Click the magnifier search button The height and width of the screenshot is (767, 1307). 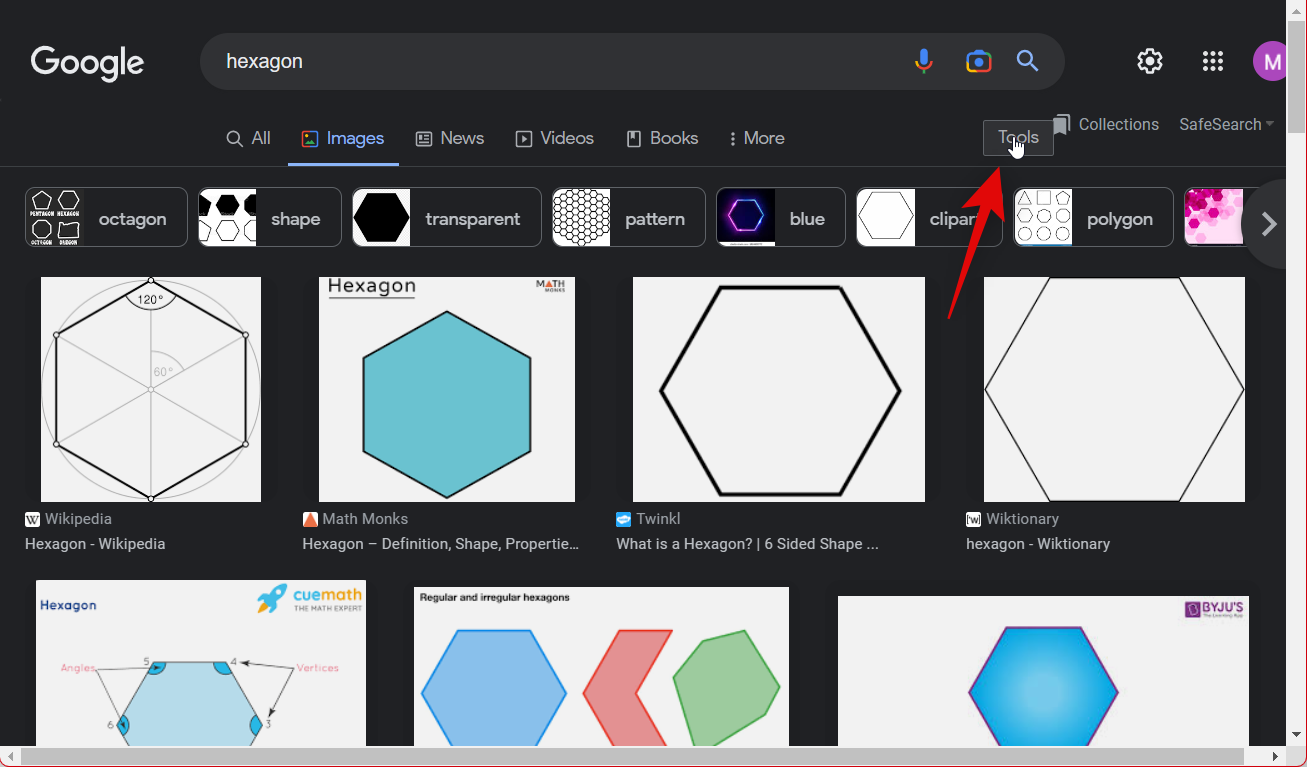coord(1028,61)
